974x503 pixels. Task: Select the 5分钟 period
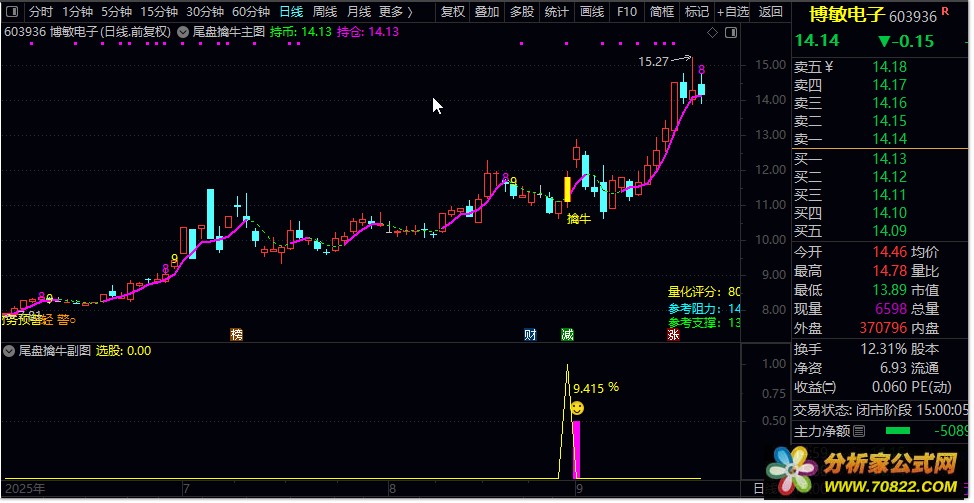[x=117, y=11]
